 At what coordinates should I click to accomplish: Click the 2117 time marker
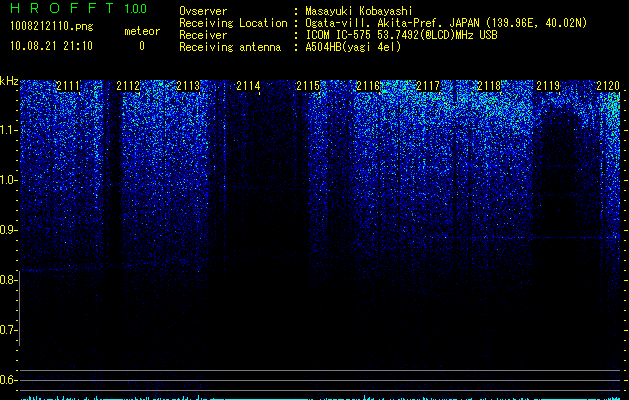(428, 86)
